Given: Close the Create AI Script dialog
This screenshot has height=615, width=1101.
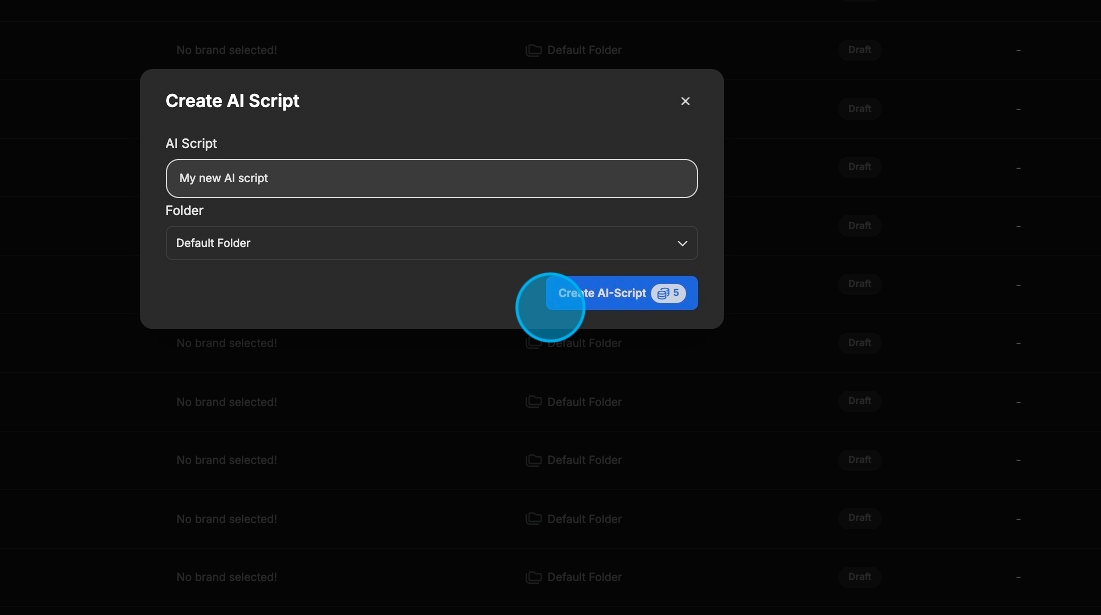Looking at the screenshot, I should [x=685, y=101].
